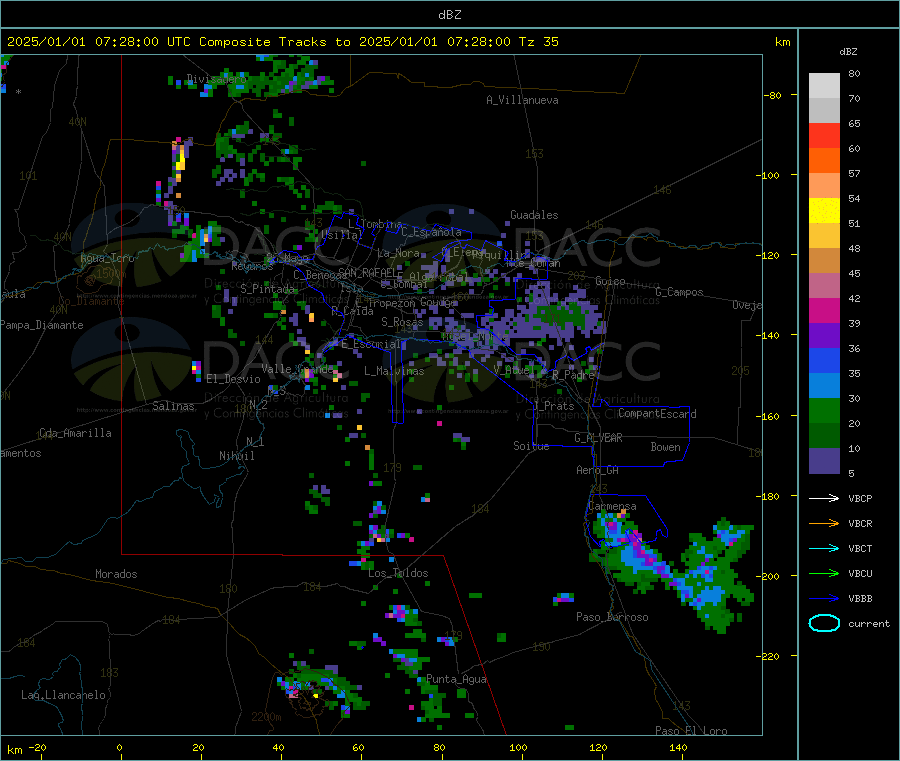900x761 pixels.
Task: Click the Soitue place label
Action: [x=531, y=446]
